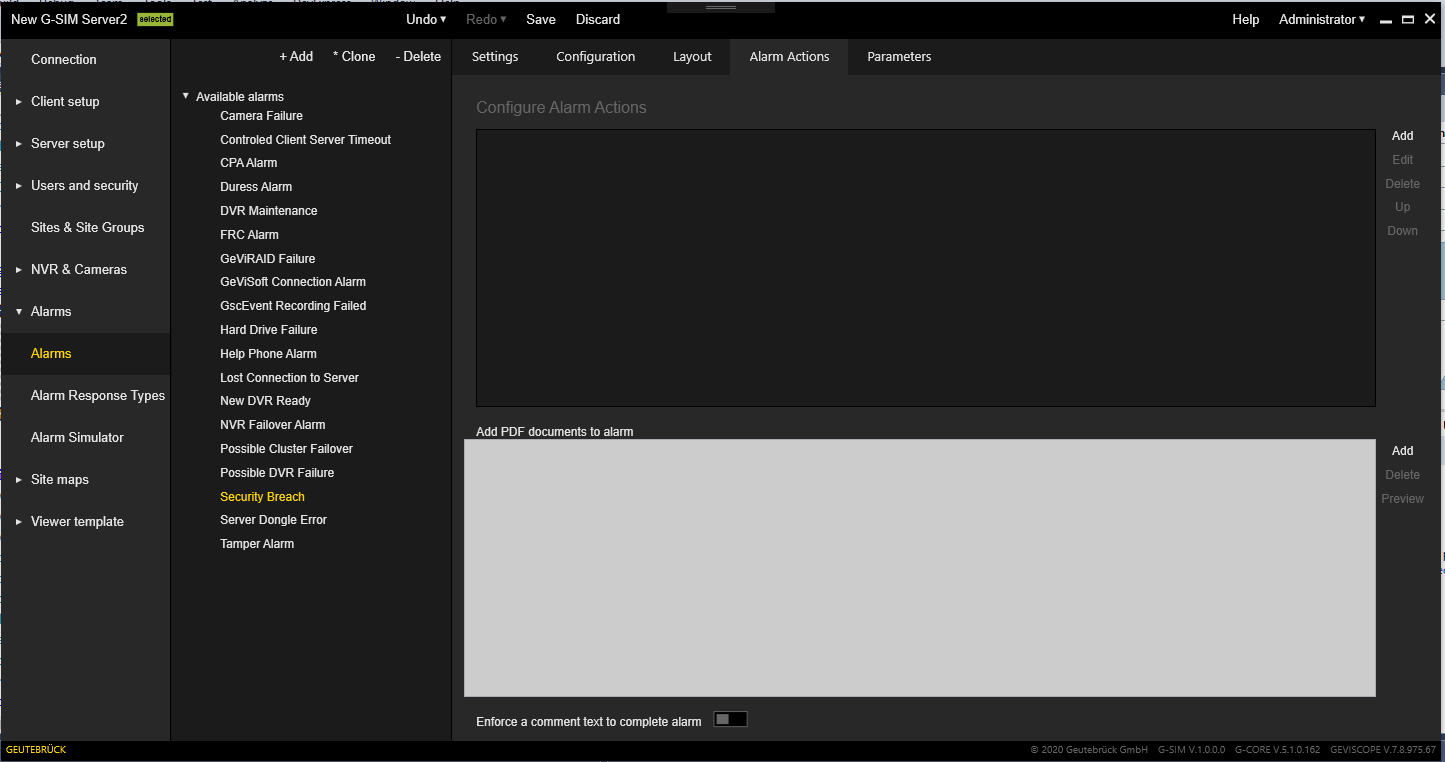Expand Users and security section
Screen dimensions: 1445x762
(x=19, y=185)
